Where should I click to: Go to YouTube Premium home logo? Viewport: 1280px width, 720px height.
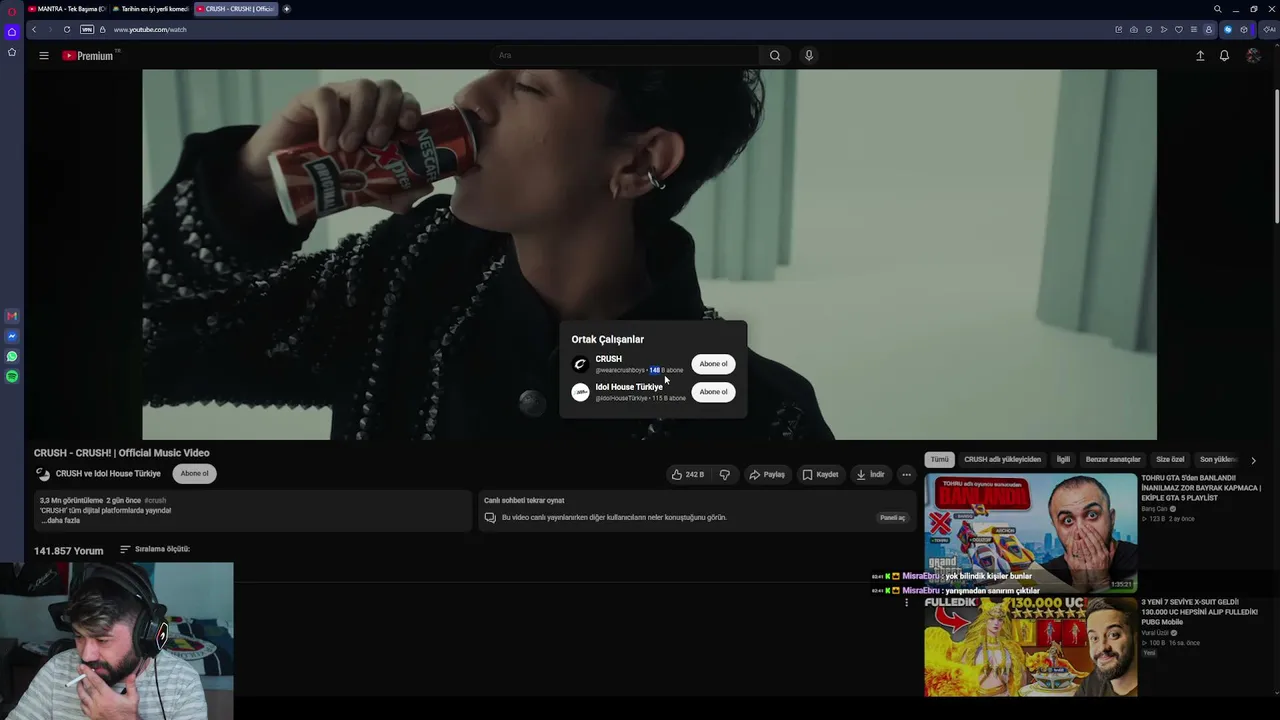(x=88, y=56)
